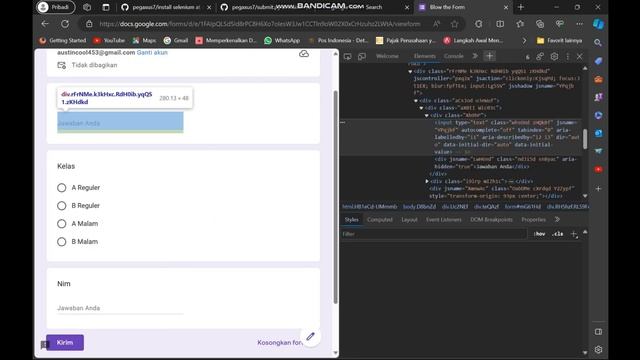Click the cloud saved status icon
The width and height of the screenshot is (640, 360).
pyautogui.click(x=304, y=54)
